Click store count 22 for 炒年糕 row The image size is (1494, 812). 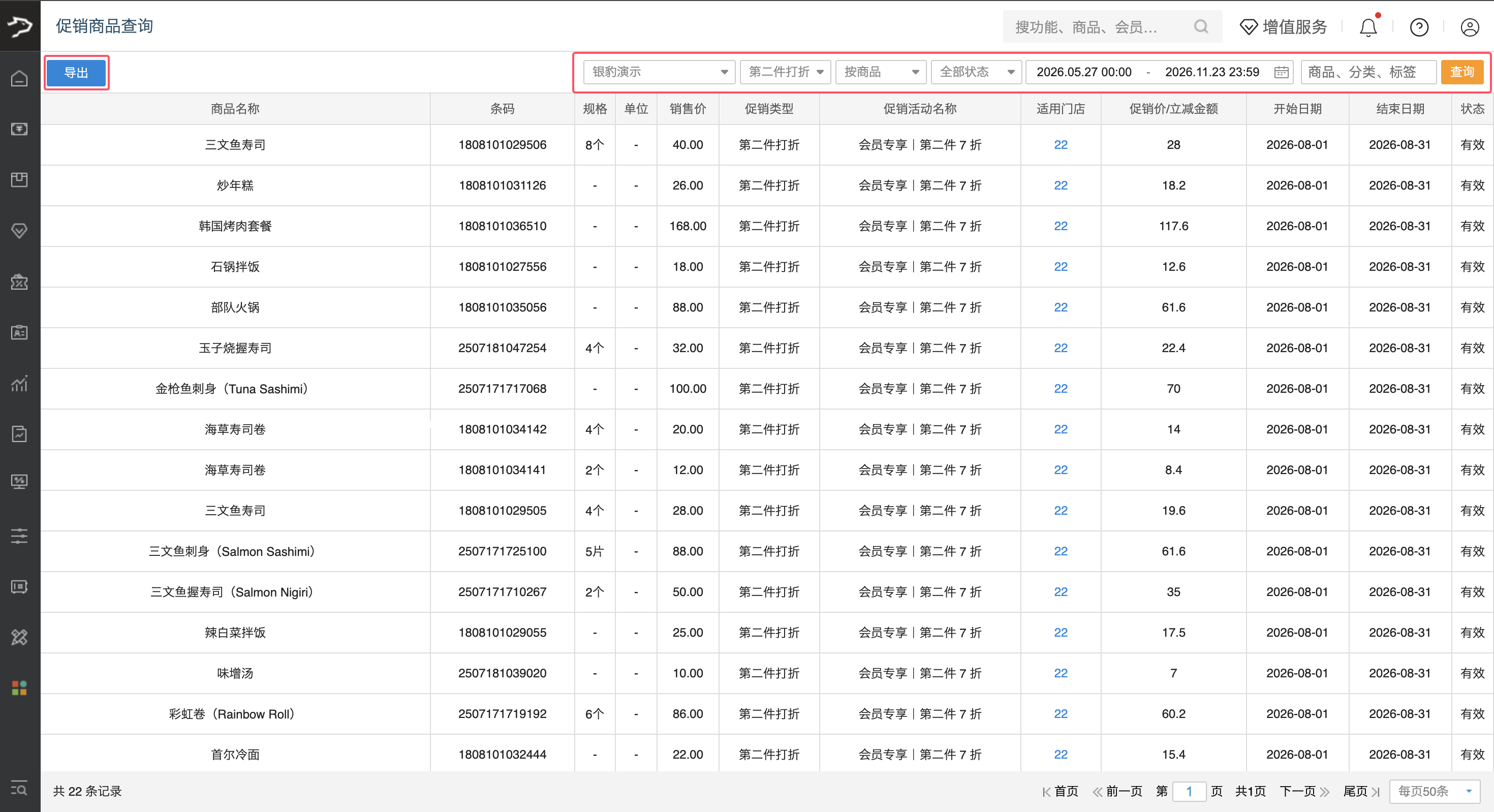click(x=1061, y=185)
